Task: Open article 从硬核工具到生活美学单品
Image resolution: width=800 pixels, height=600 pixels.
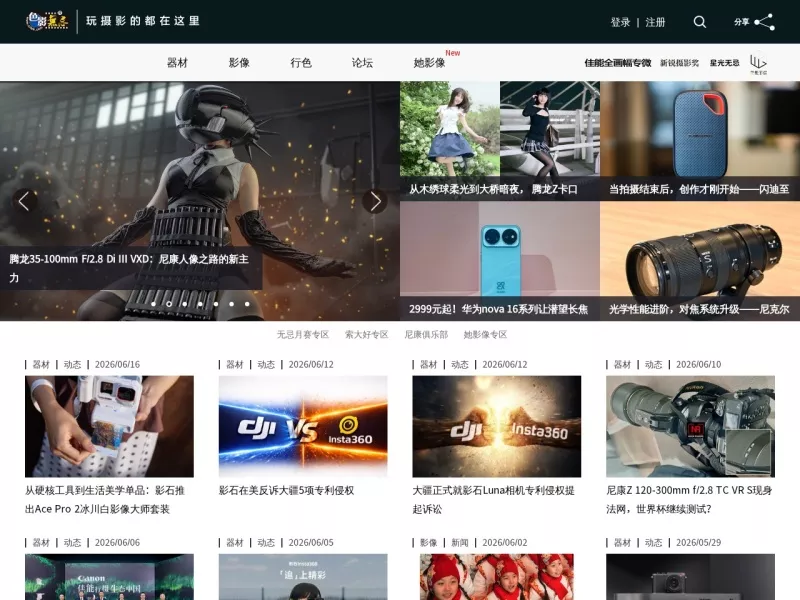Action: coord(105,499)
